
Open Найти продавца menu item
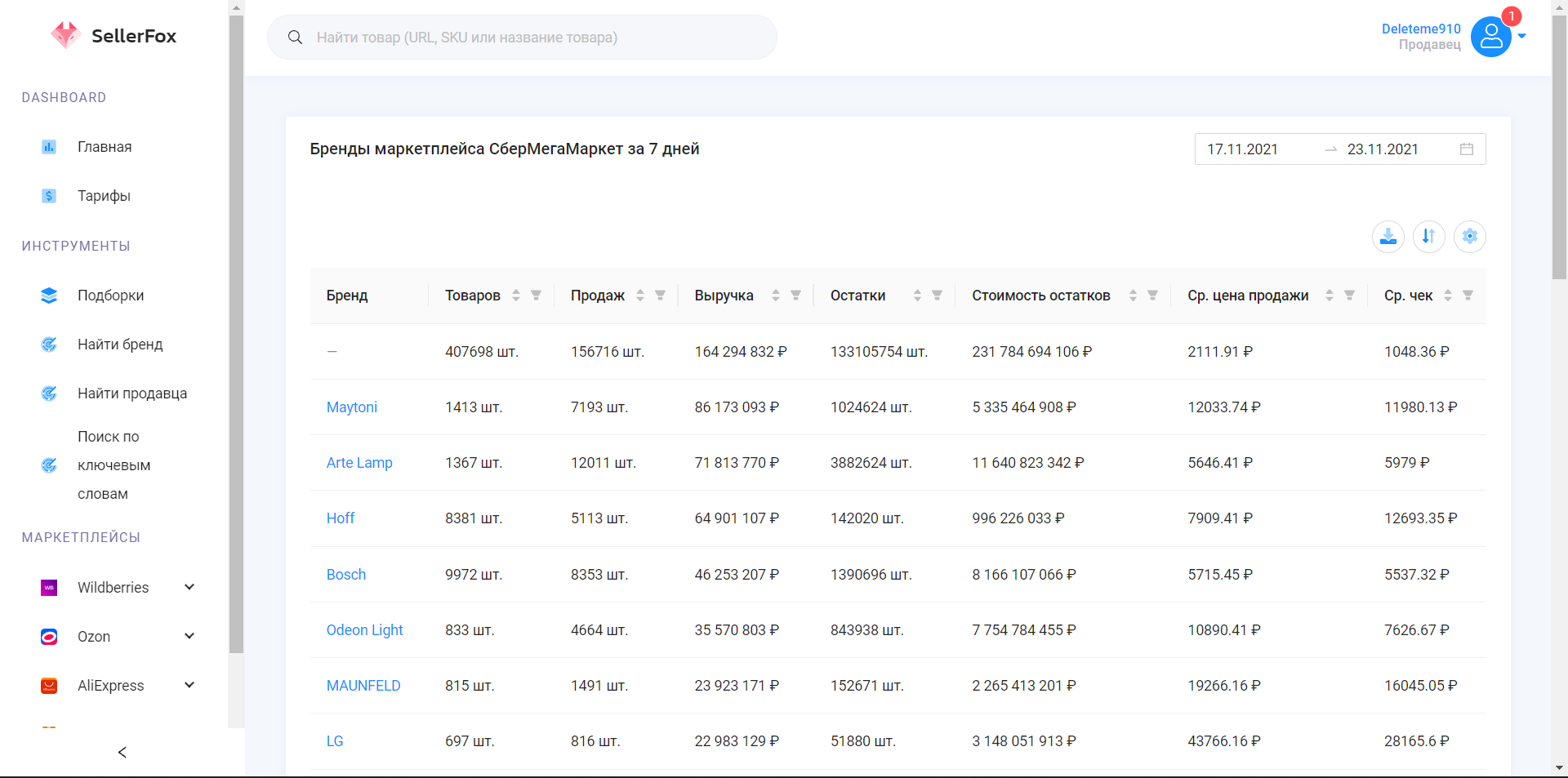(x=132, y=393)
